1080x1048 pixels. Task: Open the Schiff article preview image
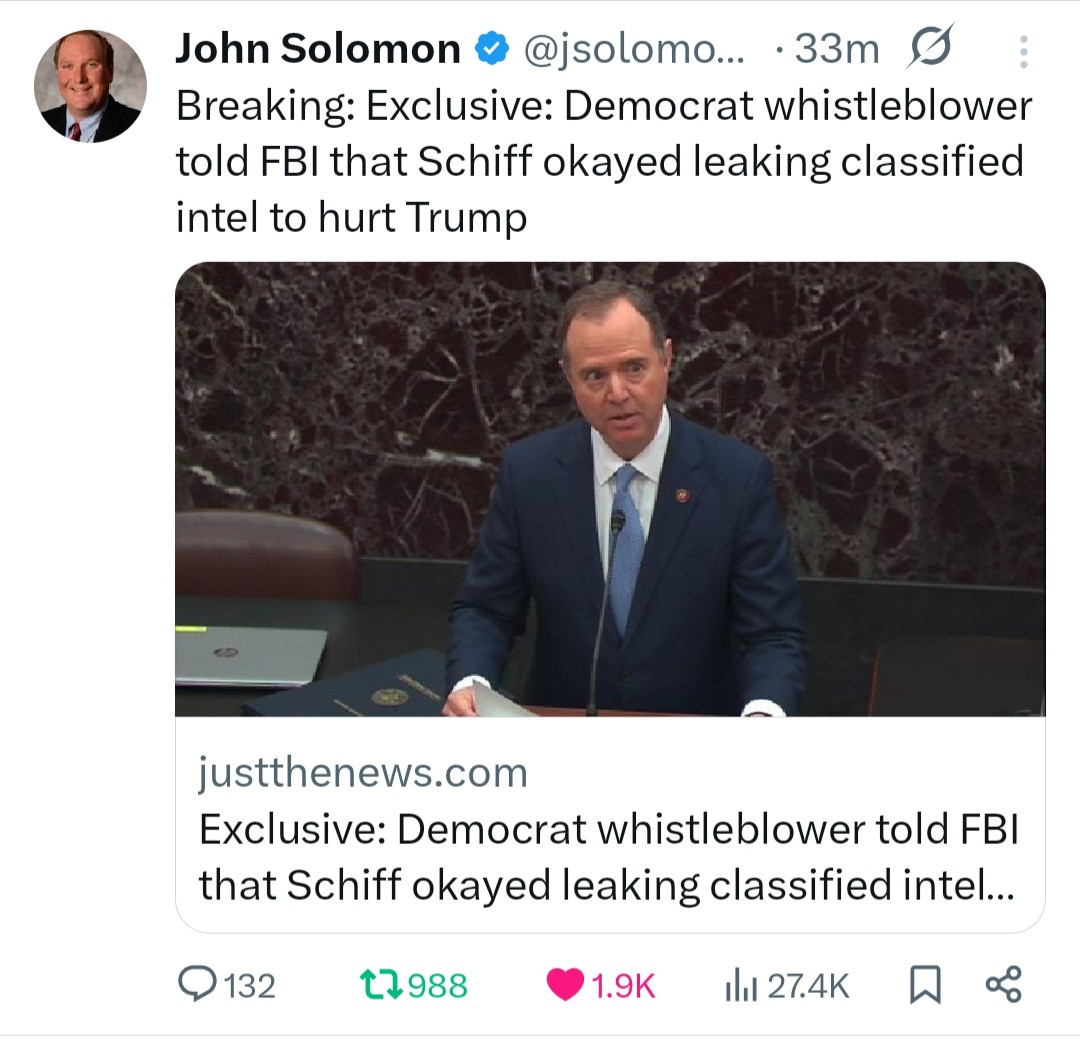pos(610,488)
